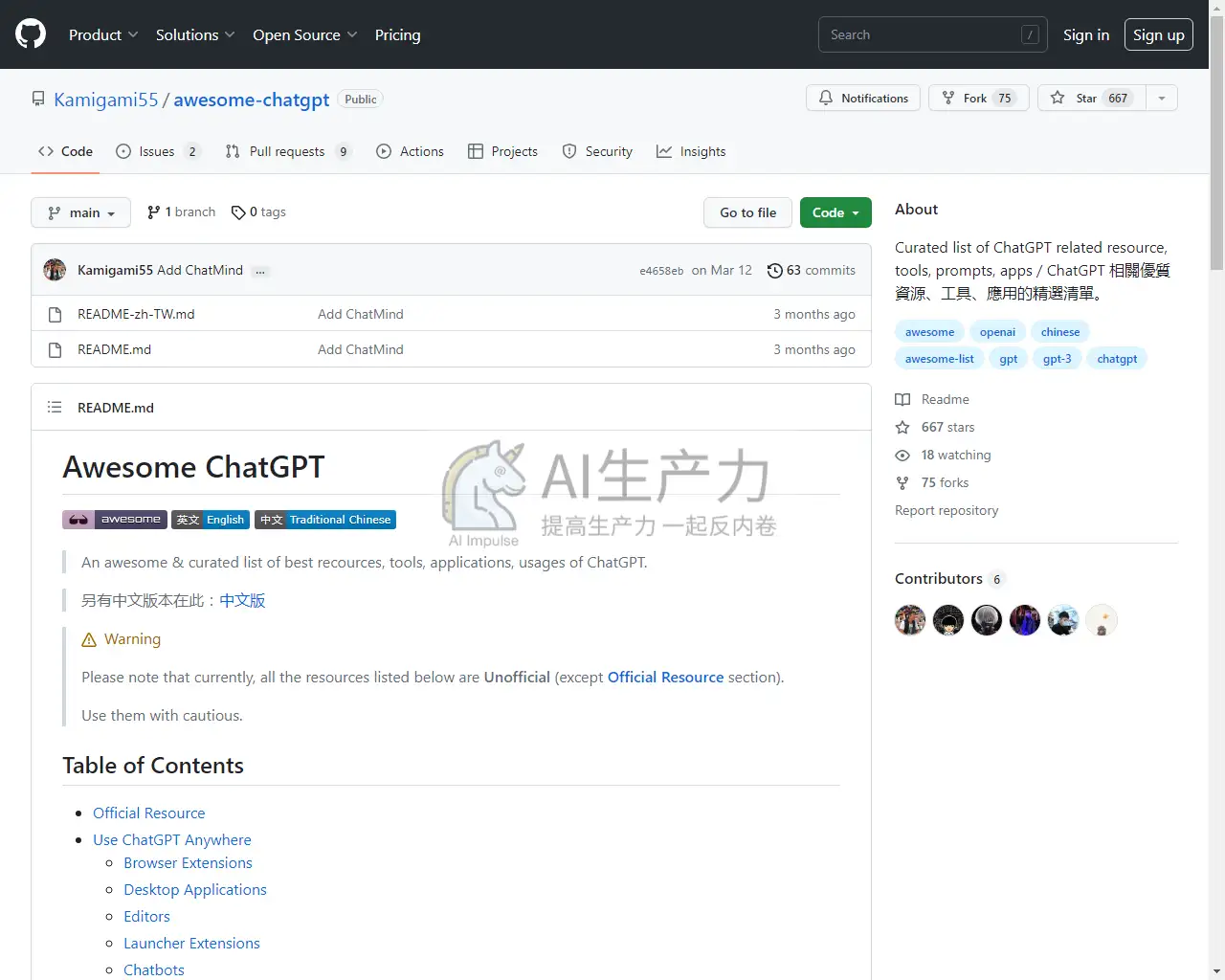Open the Security tab
Screen dimensions: 1225x980
[597, 151]
